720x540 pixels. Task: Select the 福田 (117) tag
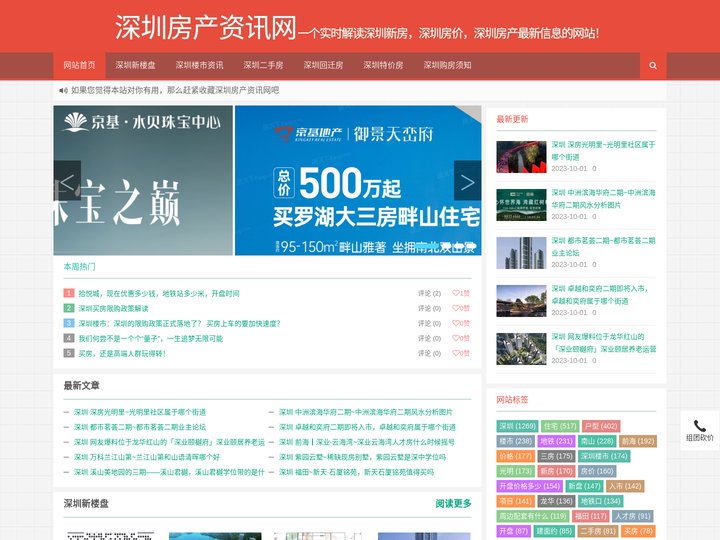pos(591,517)
